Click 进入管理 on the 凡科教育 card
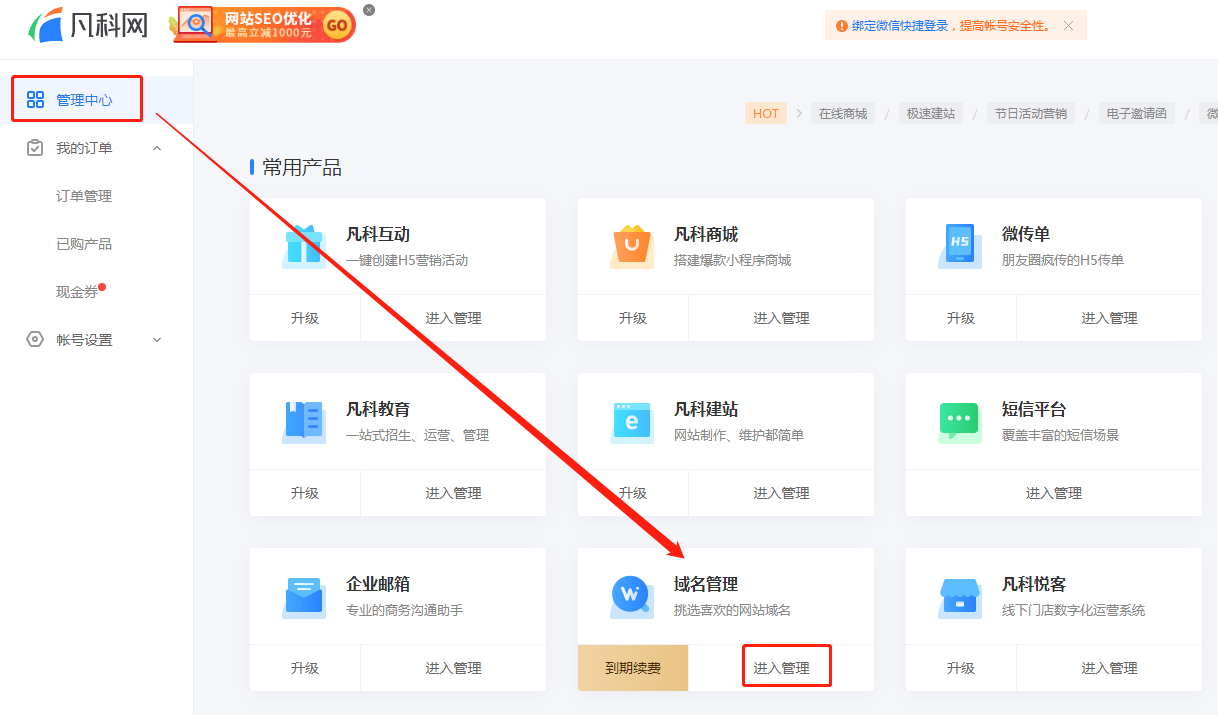Viewport: 1218px width, 715px height. (x=453, y=493)
